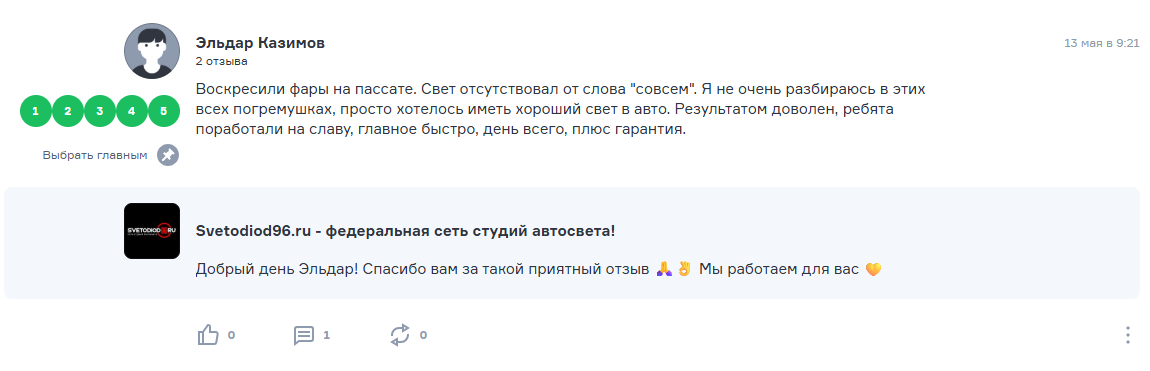Open Эльдар Казимов profile name link
This screenshot has width=1150, height=371.
[260, 43]
